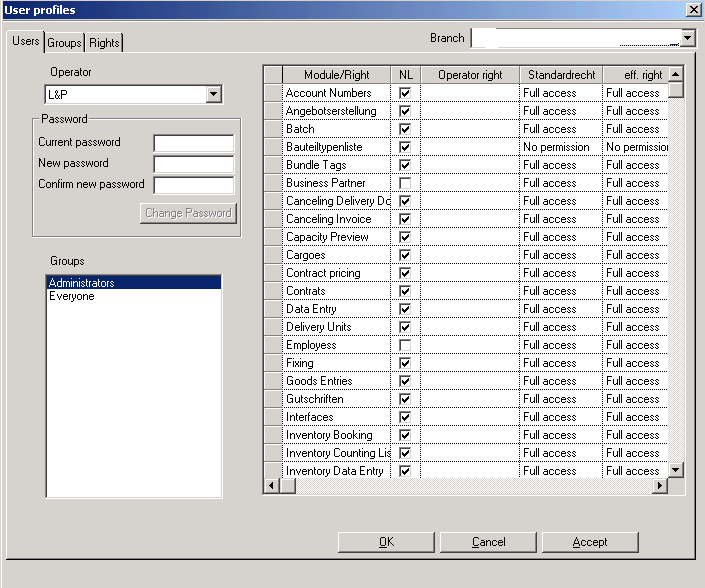Check the NL box for Employess

405,345
